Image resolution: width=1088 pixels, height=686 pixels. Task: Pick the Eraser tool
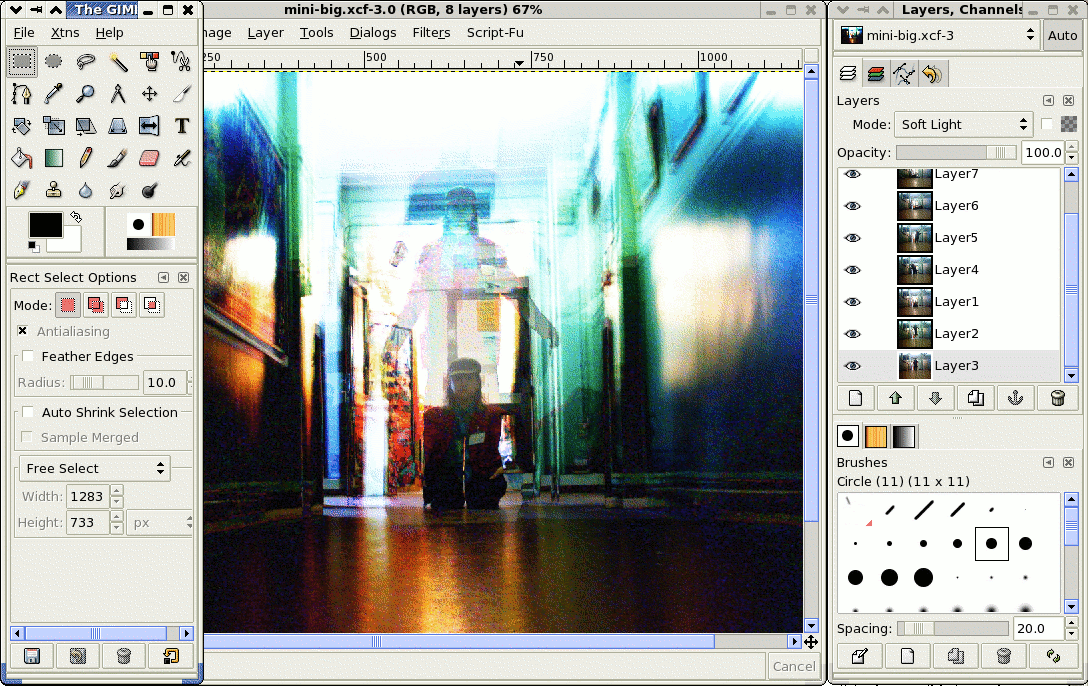(x=149, y=158)
